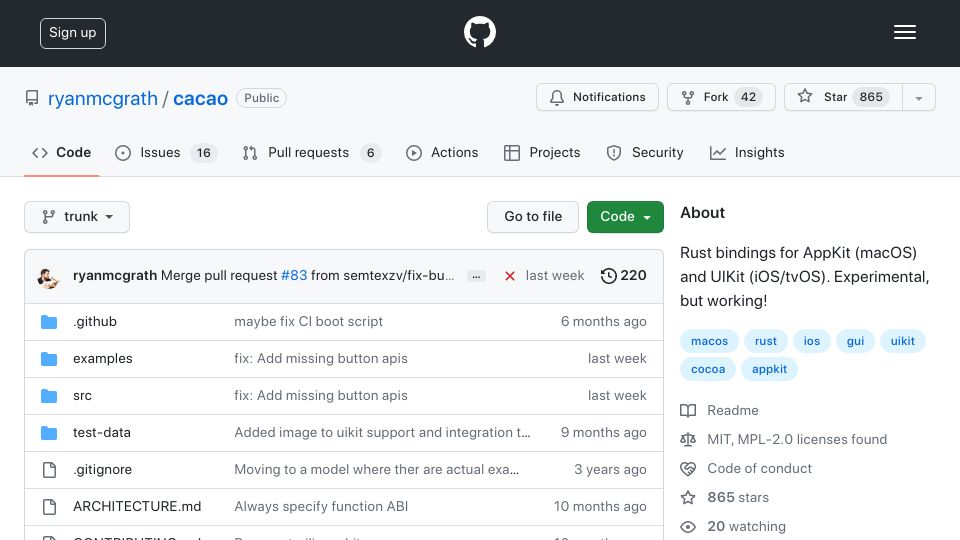Open the ryanmcgrath owner link
This screenshot has height=540, width=960.
point(103,99)
